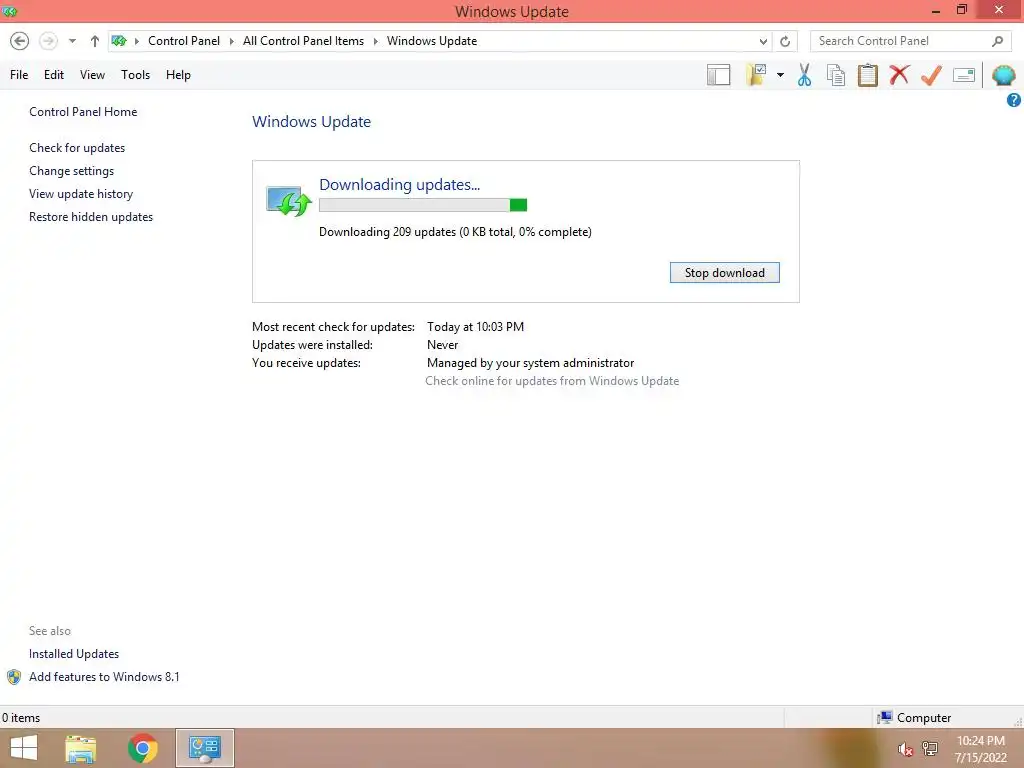Open the recent locations dropdown arrow
This screenshot has height=768, width=1024.
[x=72, y=41]
